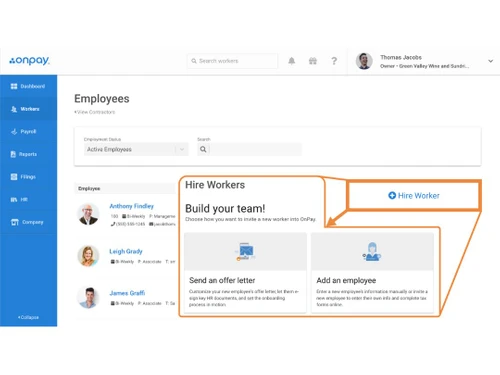Click James Graffi's photo
The height and width of the screenshot is (375, 500).
tap(88, 297)
